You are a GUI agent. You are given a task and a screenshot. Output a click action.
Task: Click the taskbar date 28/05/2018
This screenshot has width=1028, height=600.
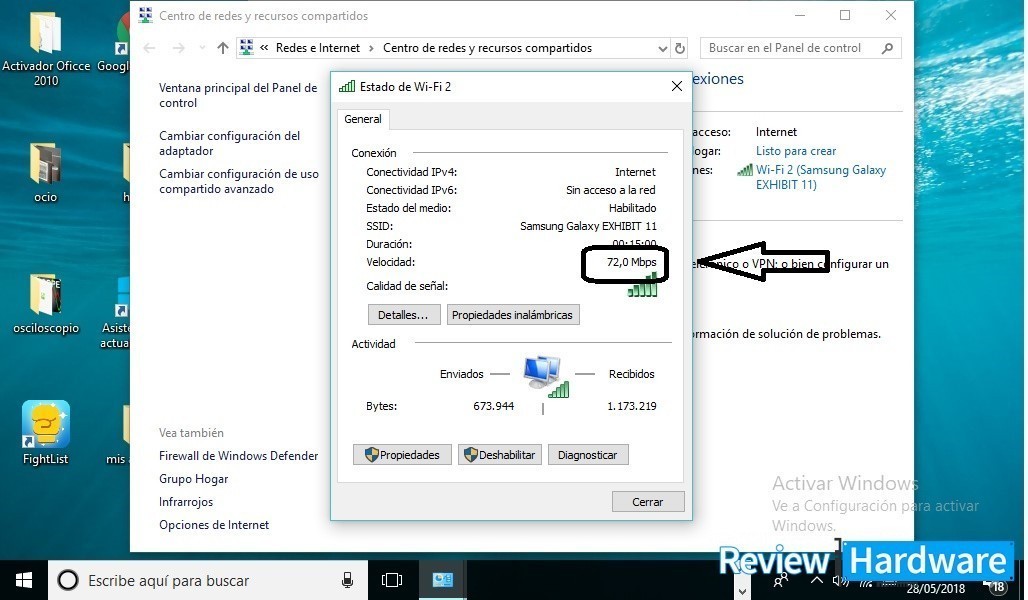coord(936,589)
